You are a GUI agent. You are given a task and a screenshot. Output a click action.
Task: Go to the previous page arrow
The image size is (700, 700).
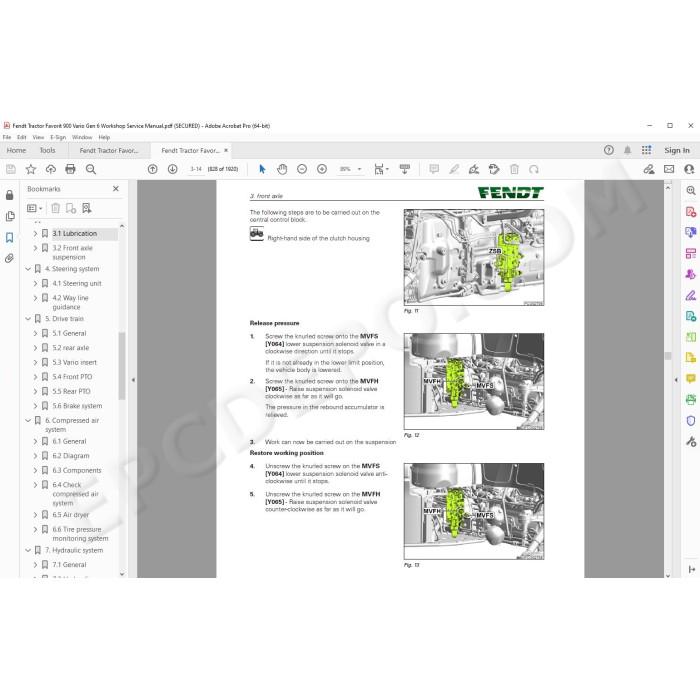[153, 169]
